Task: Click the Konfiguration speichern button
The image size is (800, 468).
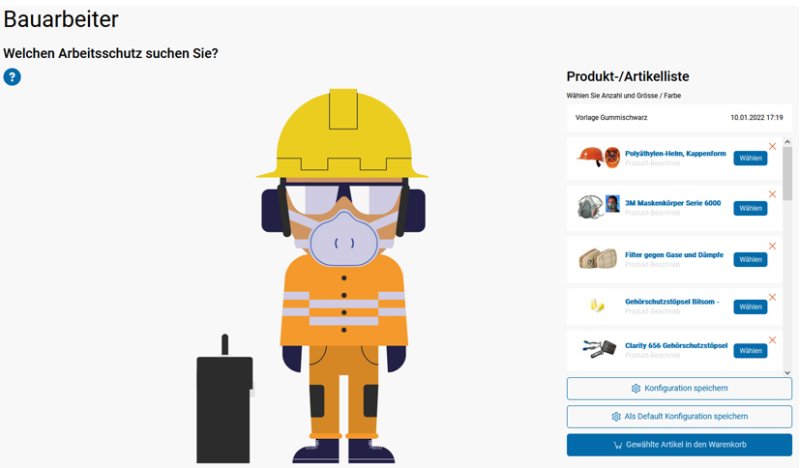Action: coord(679,388)
